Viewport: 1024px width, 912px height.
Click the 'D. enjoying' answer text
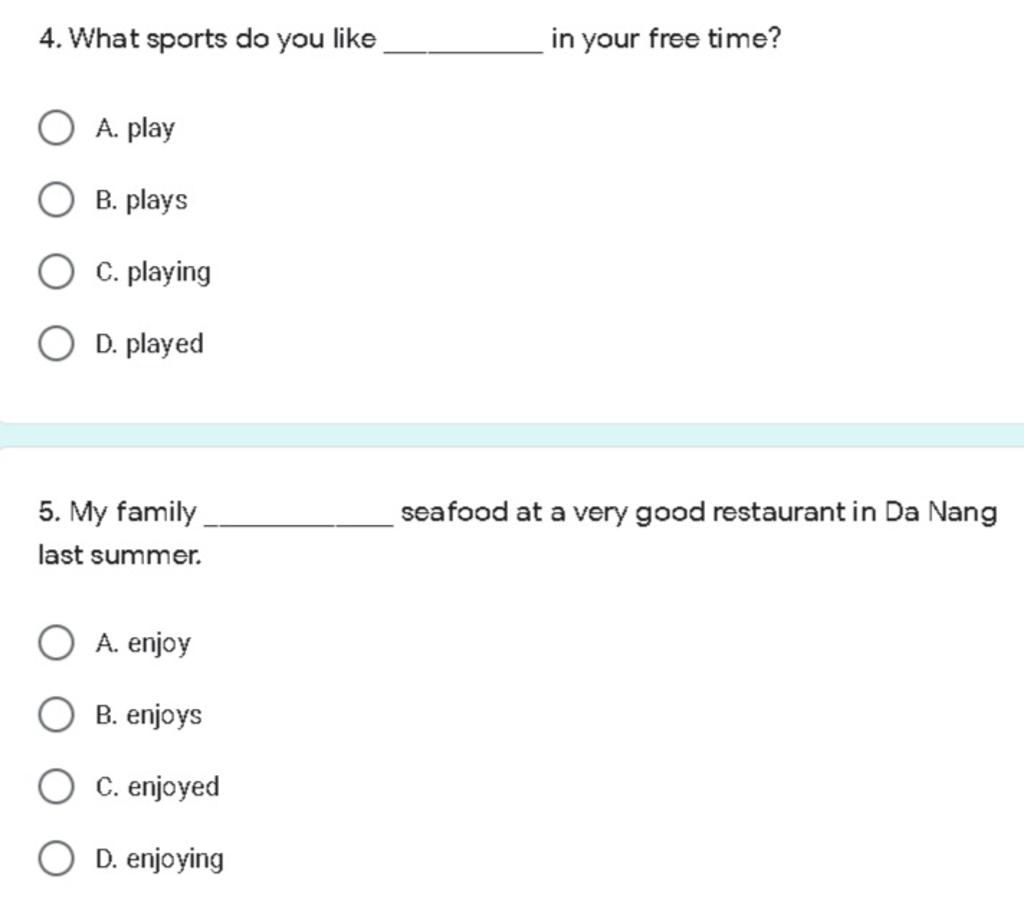tap(159, 859)
